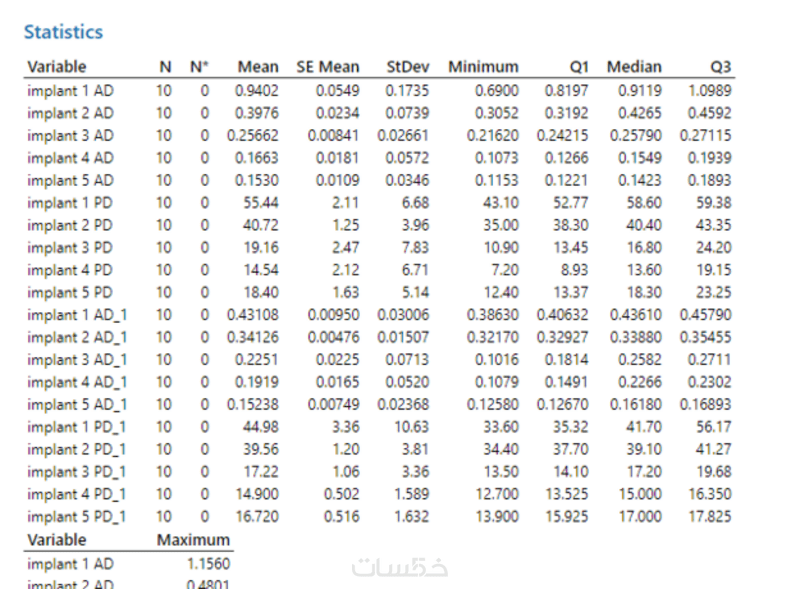Click the StDev value 0.1735
Screen dimensions: 800x589
407,91
